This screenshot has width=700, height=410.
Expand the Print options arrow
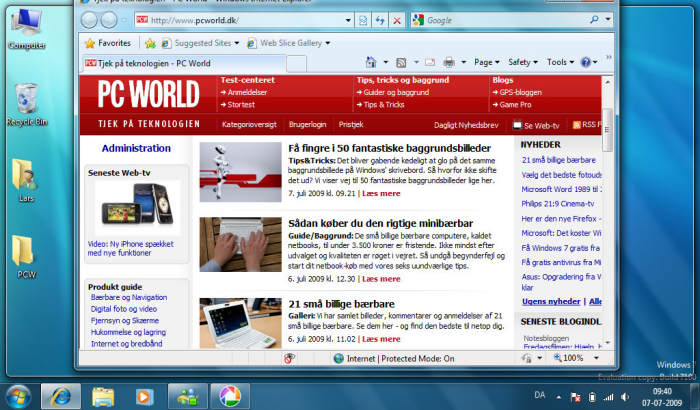[463, 63]
